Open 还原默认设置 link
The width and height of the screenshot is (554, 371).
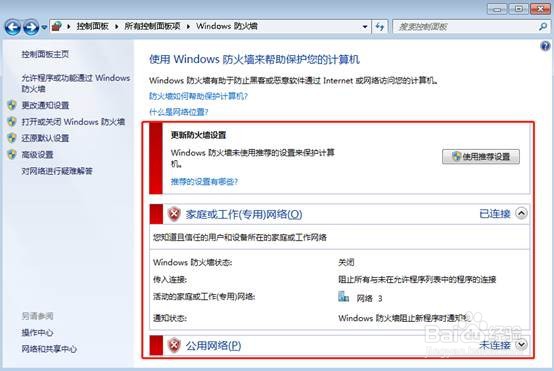[45, 138]
